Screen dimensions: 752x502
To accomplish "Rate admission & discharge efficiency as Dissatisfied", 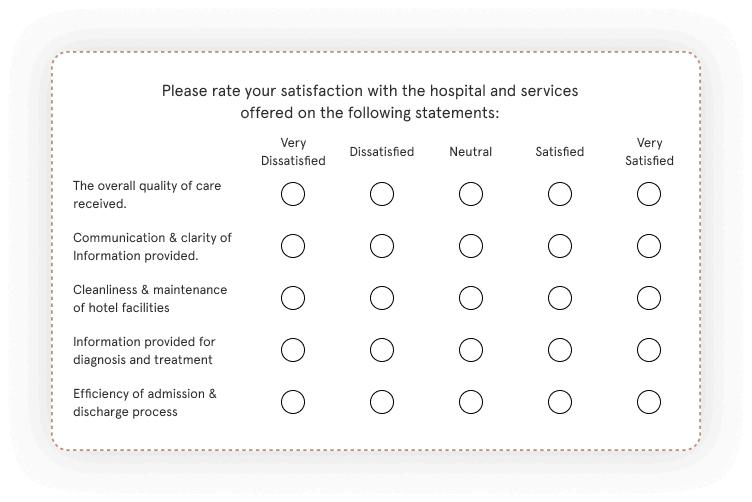I will click(382, 402).
